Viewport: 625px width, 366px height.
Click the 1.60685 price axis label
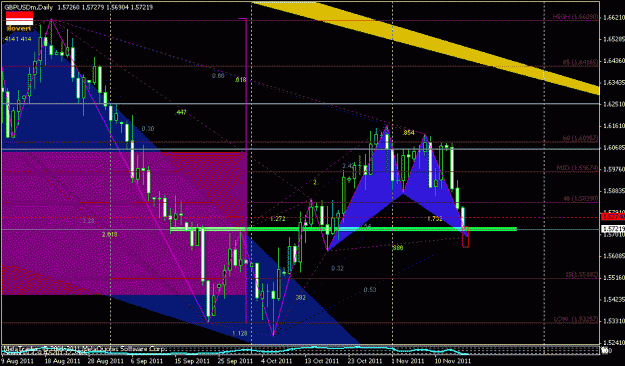pos(614,148)
